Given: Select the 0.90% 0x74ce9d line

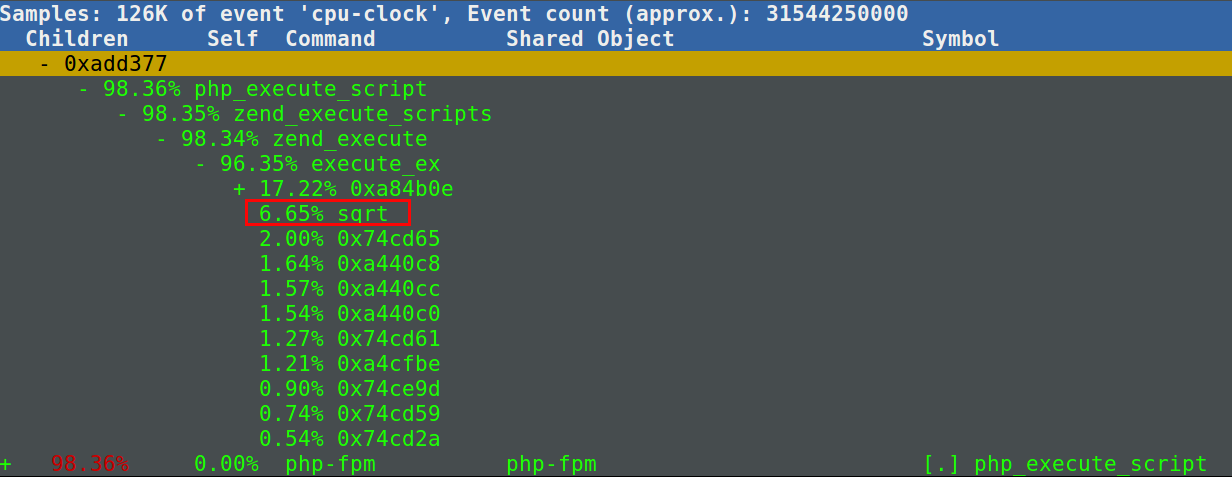Looking at the screenshot, I should [x=349, y=389].
